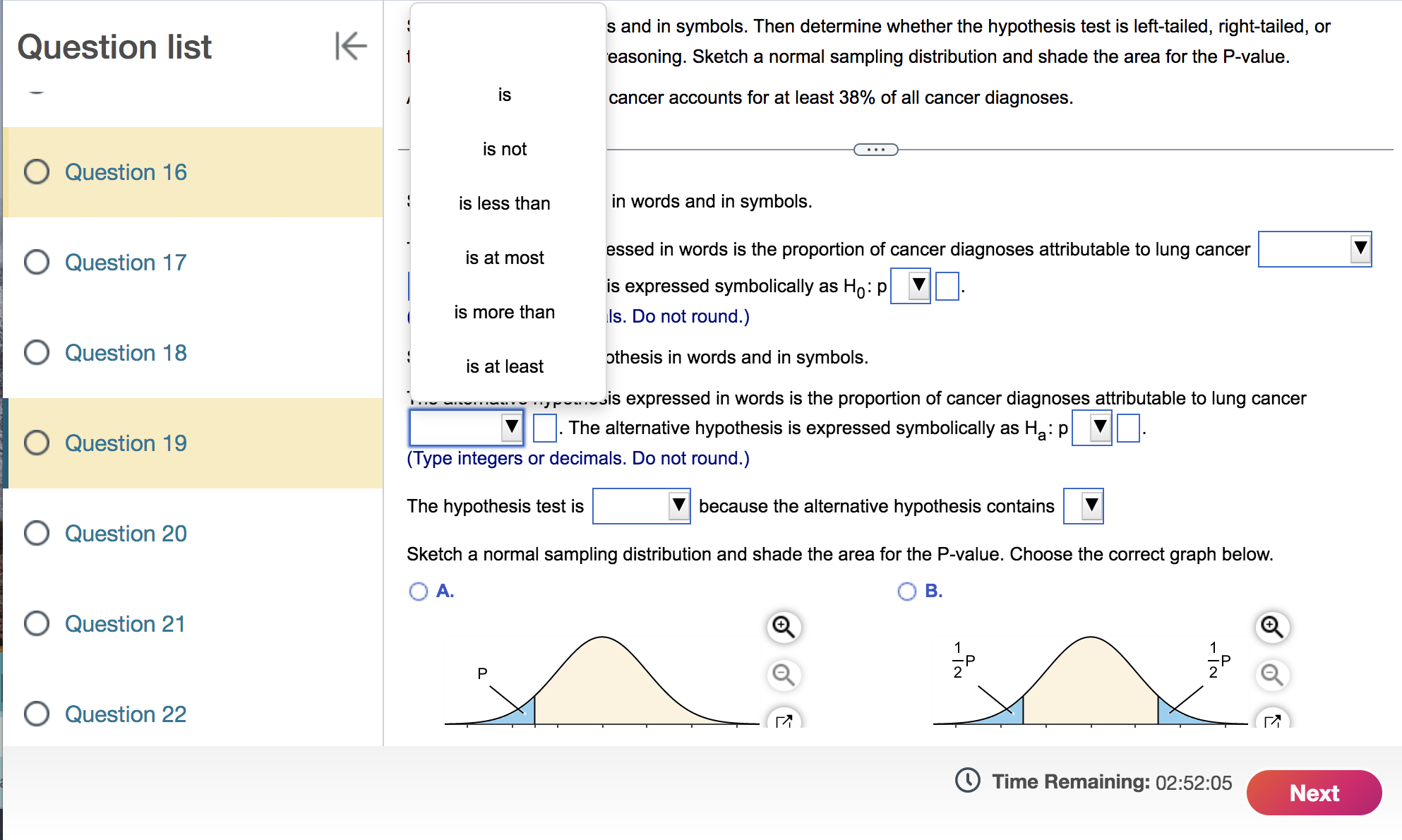Choose 'is not' from the open dropdown

(505, 149)
